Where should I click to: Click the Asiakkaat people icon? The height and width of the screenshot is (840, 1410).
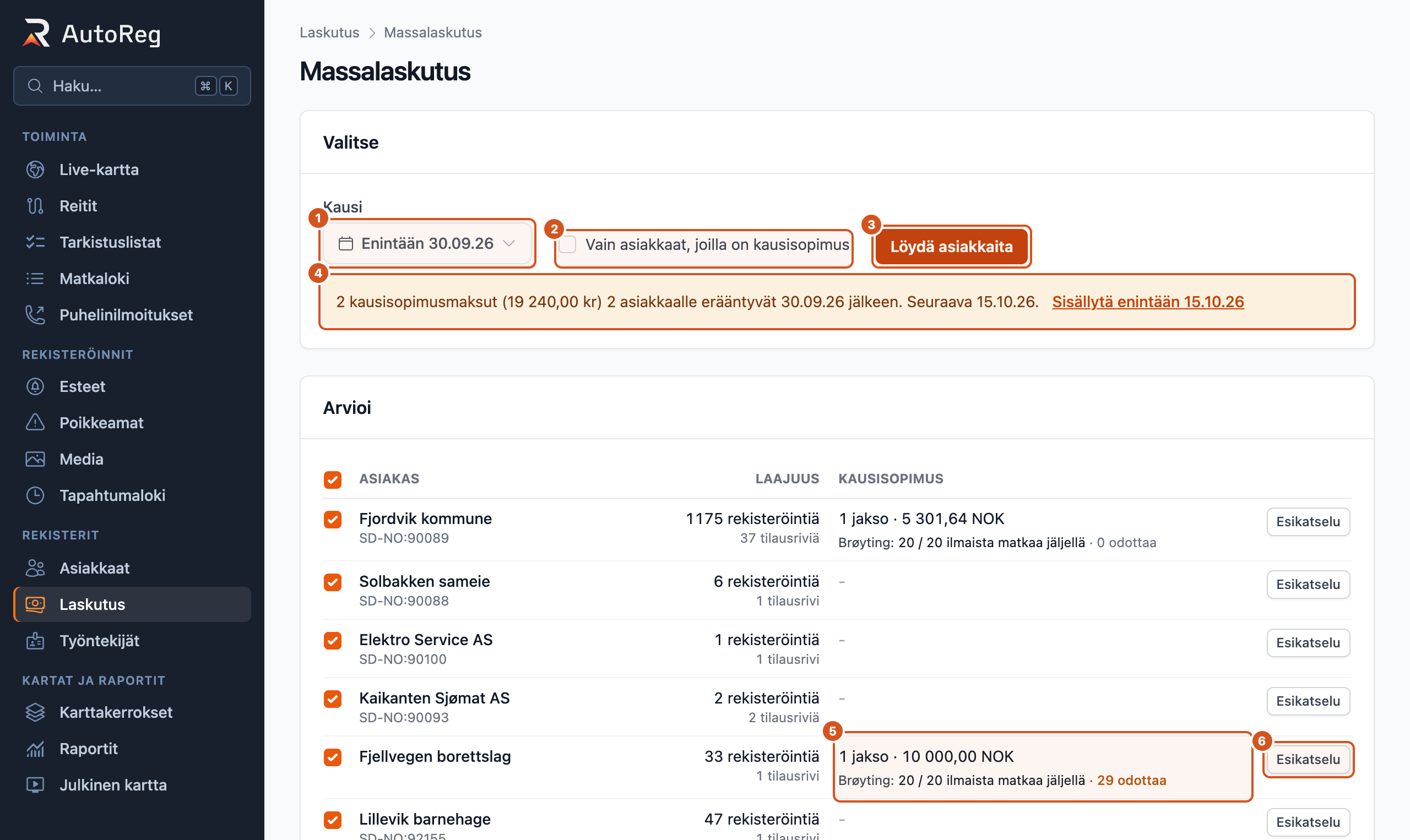click(35, 568)
